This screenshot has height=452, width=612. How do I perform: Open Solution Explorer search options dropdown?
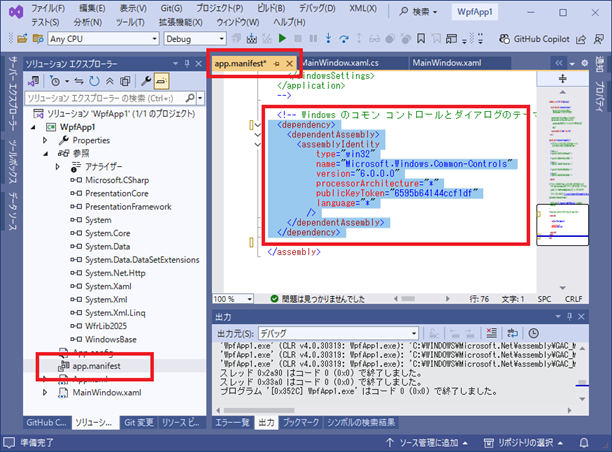pos(200,98)
